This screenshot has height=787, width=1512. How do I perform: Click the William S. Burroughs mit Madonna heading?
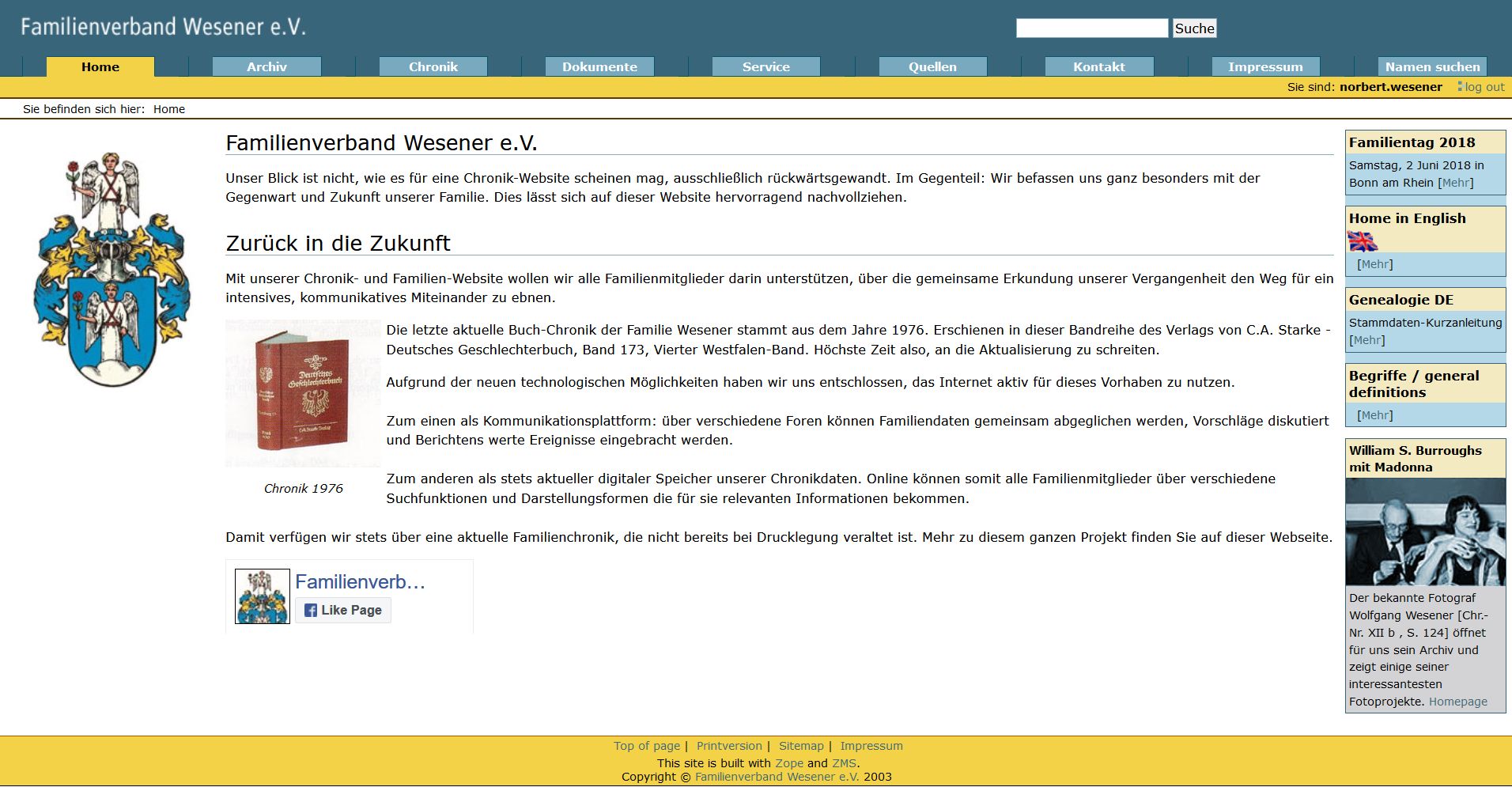coord(1416,459)
